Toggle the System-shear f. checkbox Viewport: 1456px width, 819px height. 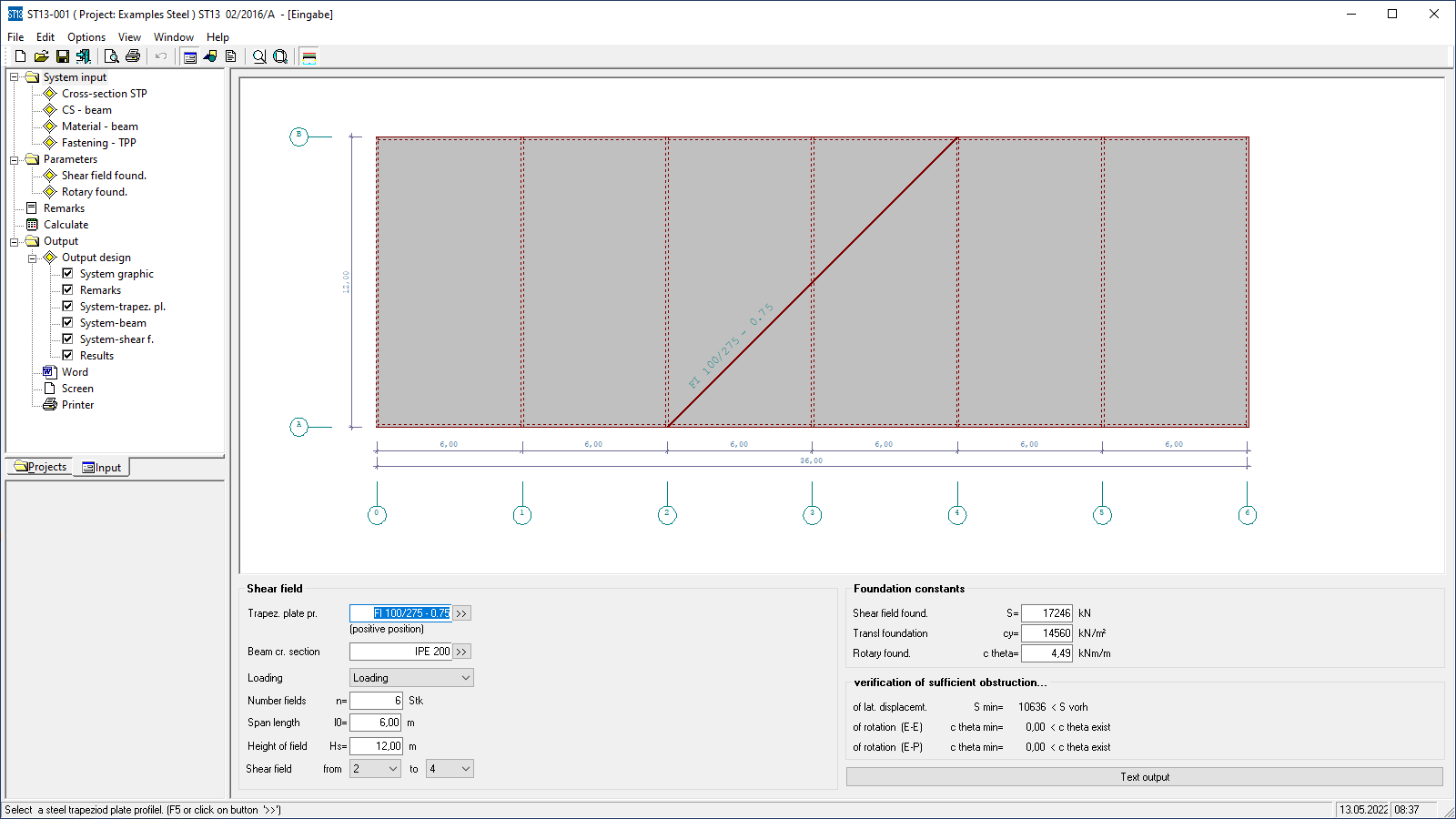(x=67, y=339)
